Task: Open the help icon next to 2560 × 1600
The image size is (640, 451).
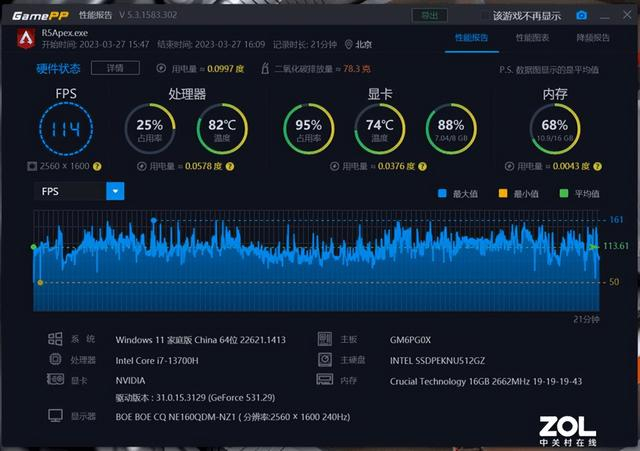Action: 97,167
